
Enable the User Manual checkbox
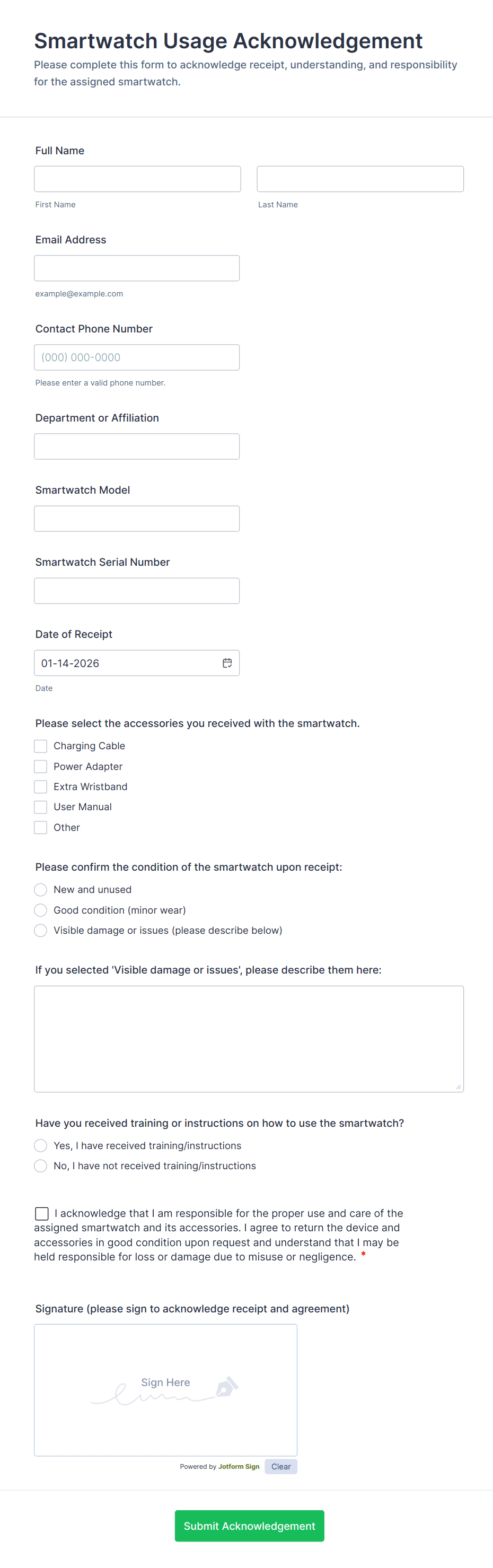pos(40,807)
